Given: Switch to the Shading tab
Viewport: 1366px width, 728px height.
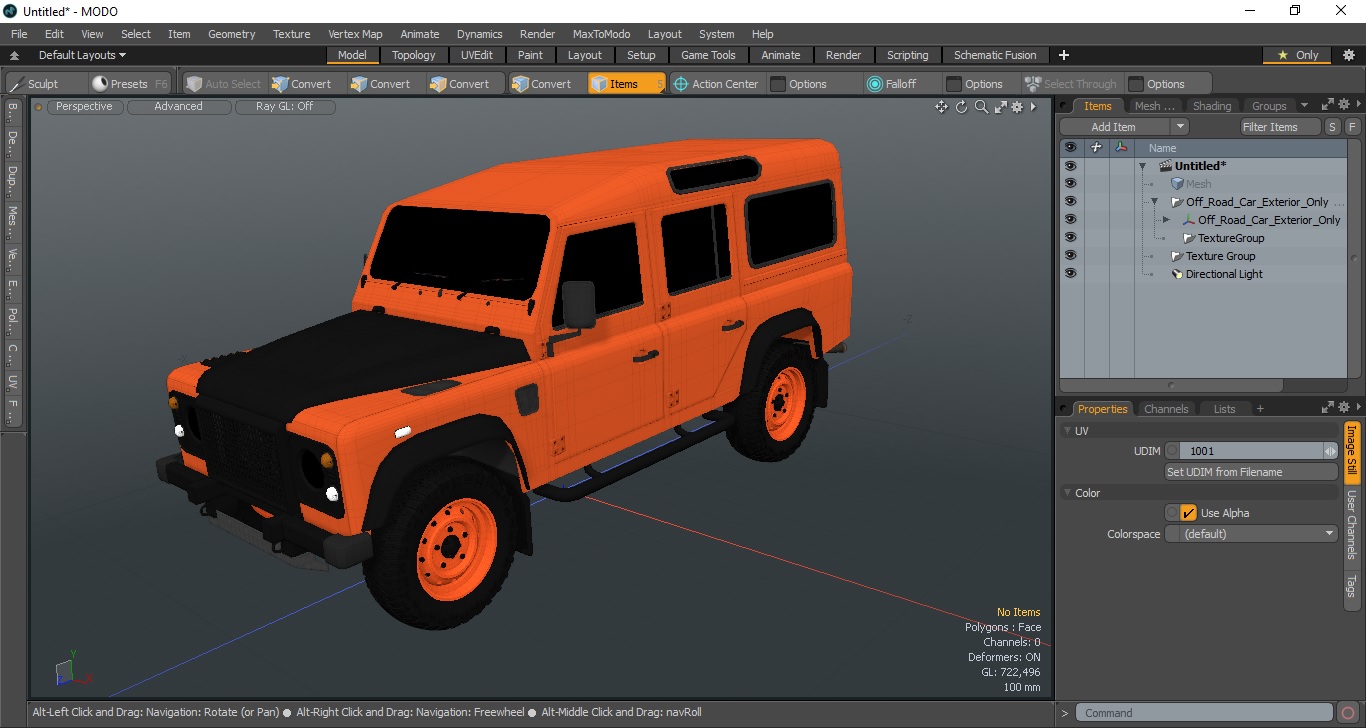Looking at the screenshot, I should coord(1212,106).
